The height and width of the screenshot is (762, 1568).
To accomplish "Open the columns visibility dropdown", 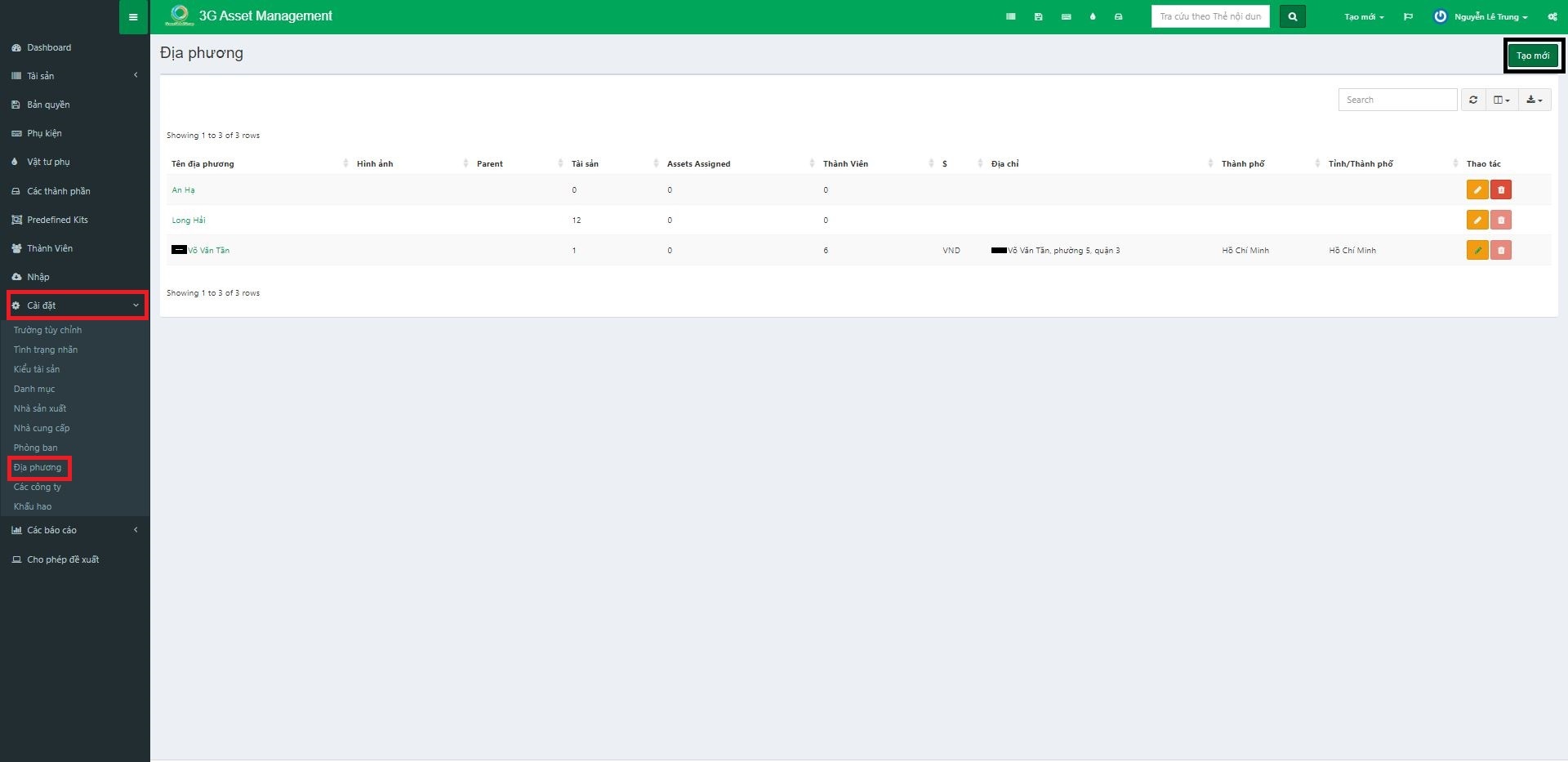I will pyautogui.click(x=1501, y=100).
